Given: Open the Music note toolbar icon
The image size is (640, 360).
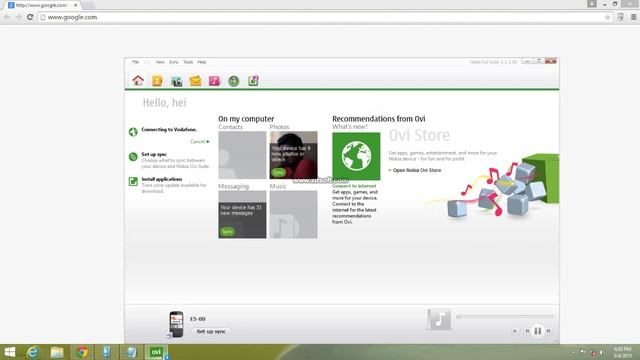Looking at the screenshot, I should click(214, 81).
